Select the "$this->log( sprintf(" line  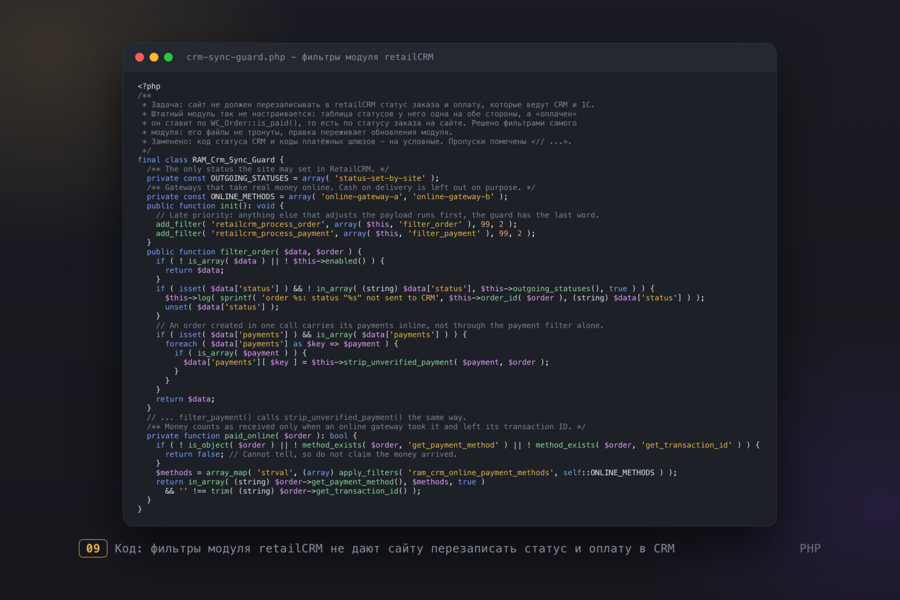coord(435,297)
